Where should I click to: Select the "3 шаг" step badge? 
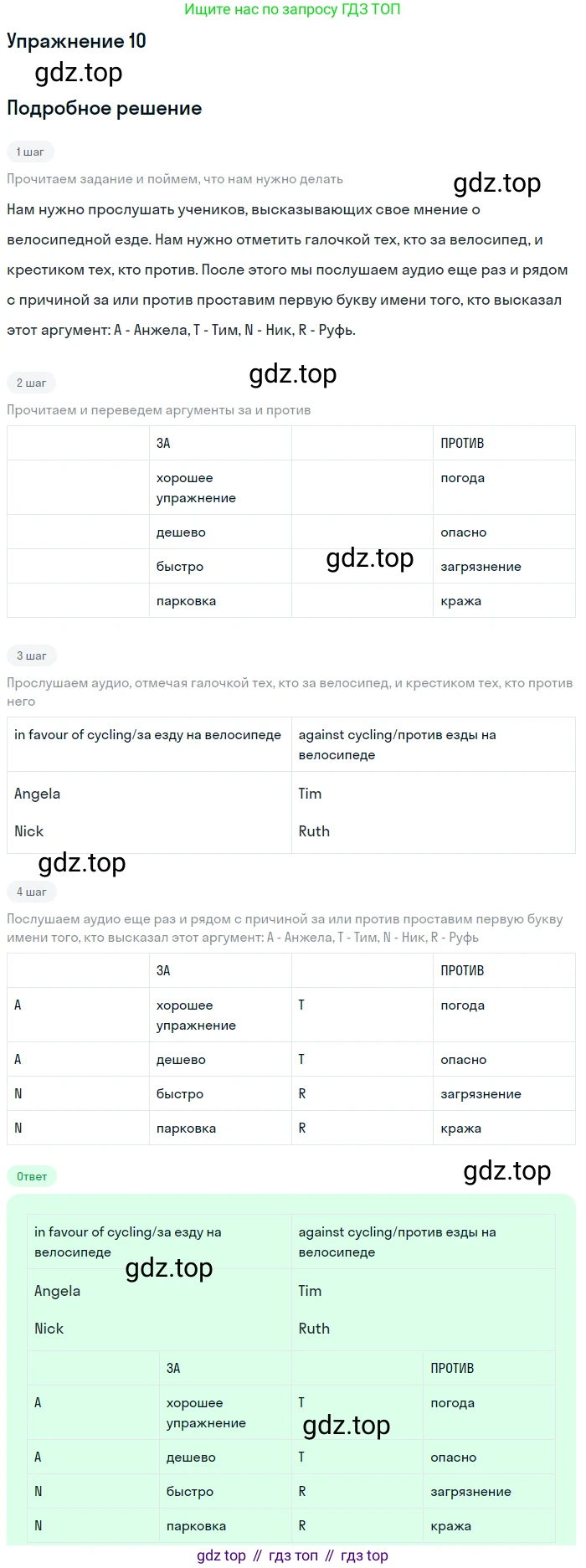tap(31, 655)
